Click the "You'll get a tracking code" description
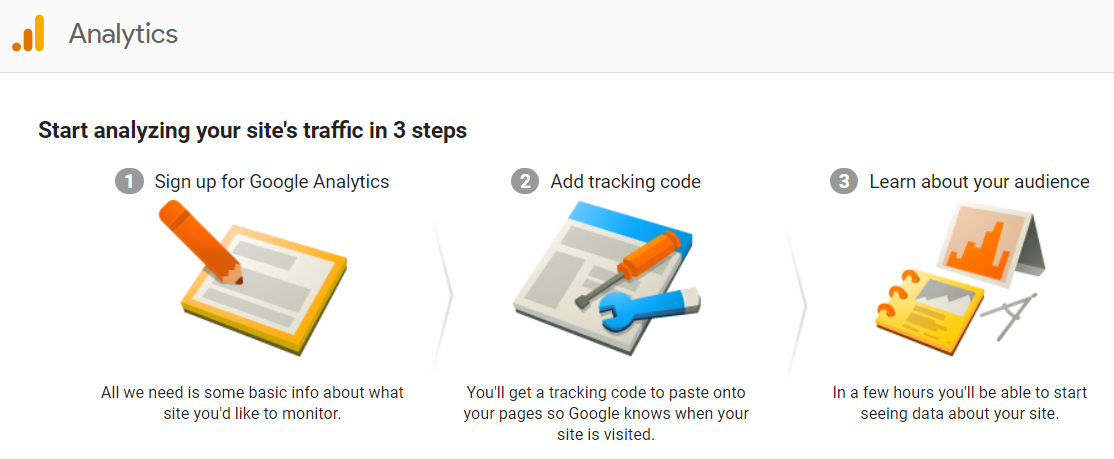Screen dimensions: 1114x459 pos(606,413)
